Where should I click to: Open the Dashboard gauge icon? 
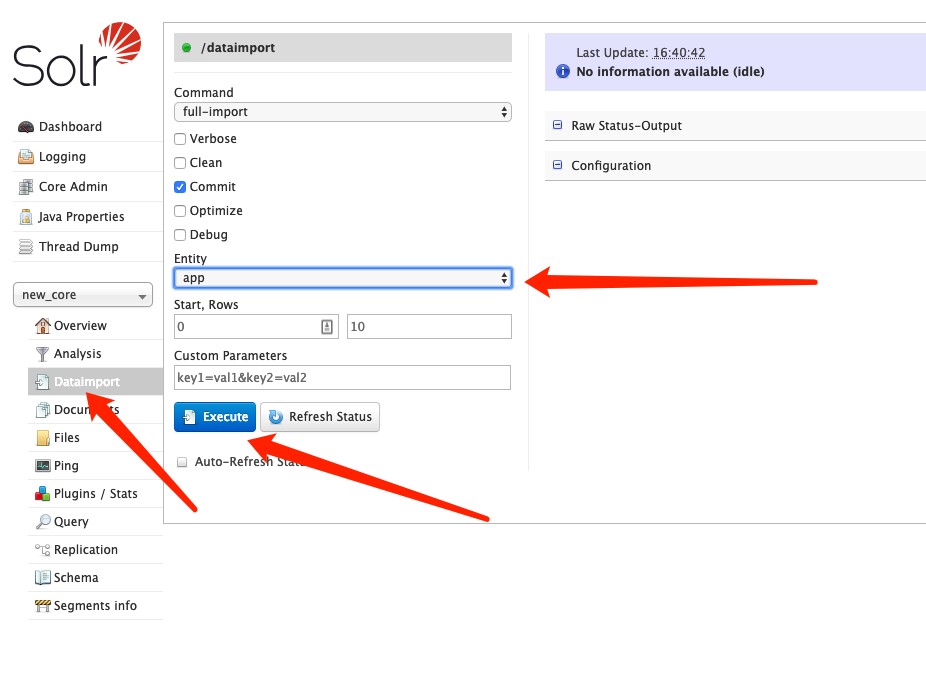[x=26, y=127]
